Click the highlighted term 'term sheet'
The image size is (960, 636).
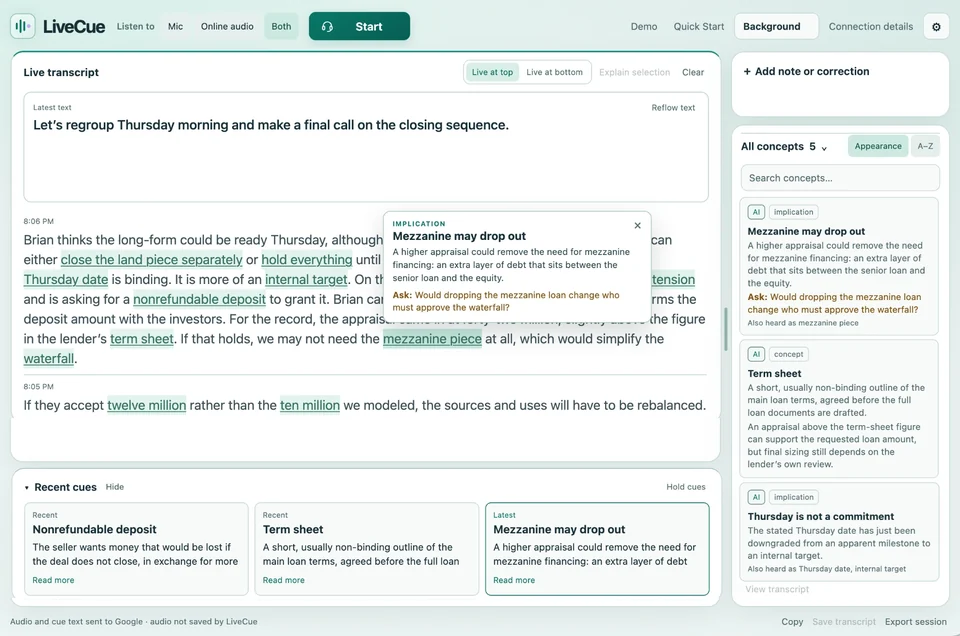[x=142, y=339]
